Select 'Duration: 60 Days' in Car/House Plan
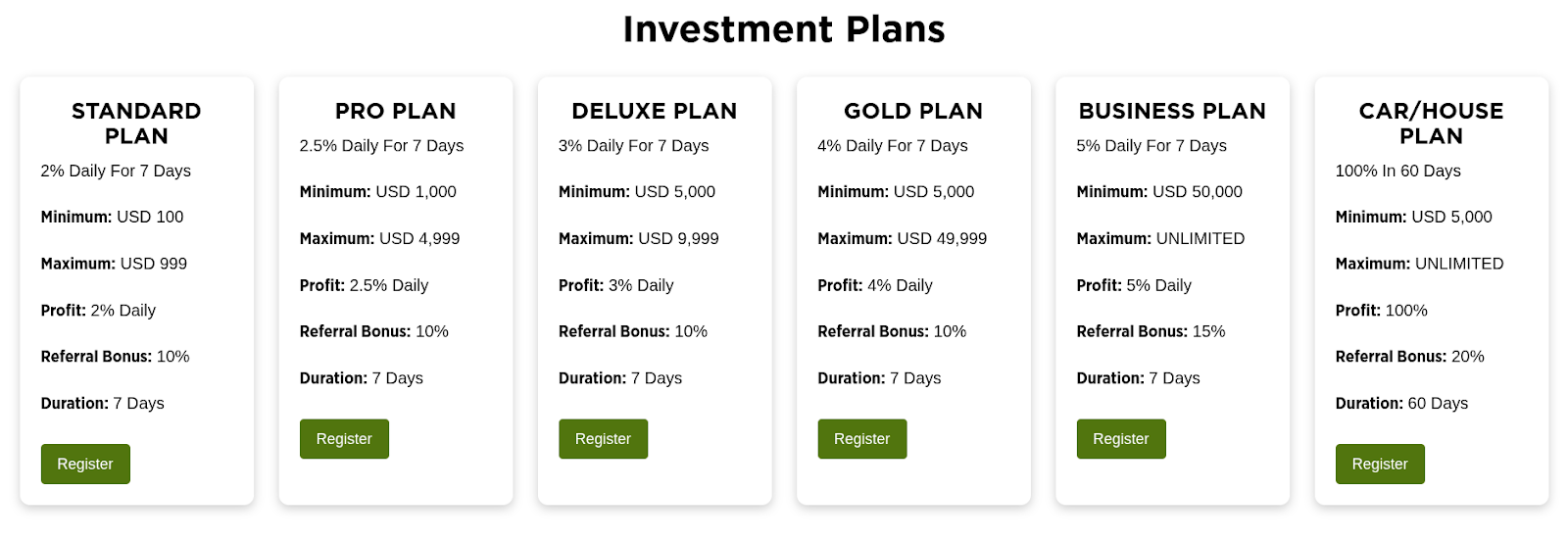 tap(1401, 403)
